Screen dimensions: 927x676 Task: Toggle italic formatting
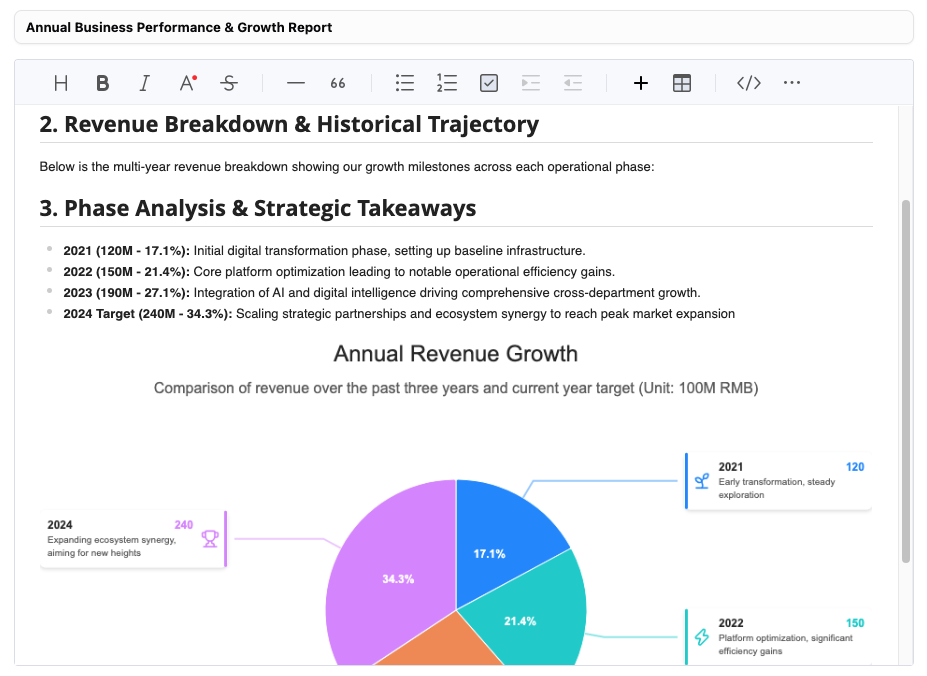click(x=144, y=83)
